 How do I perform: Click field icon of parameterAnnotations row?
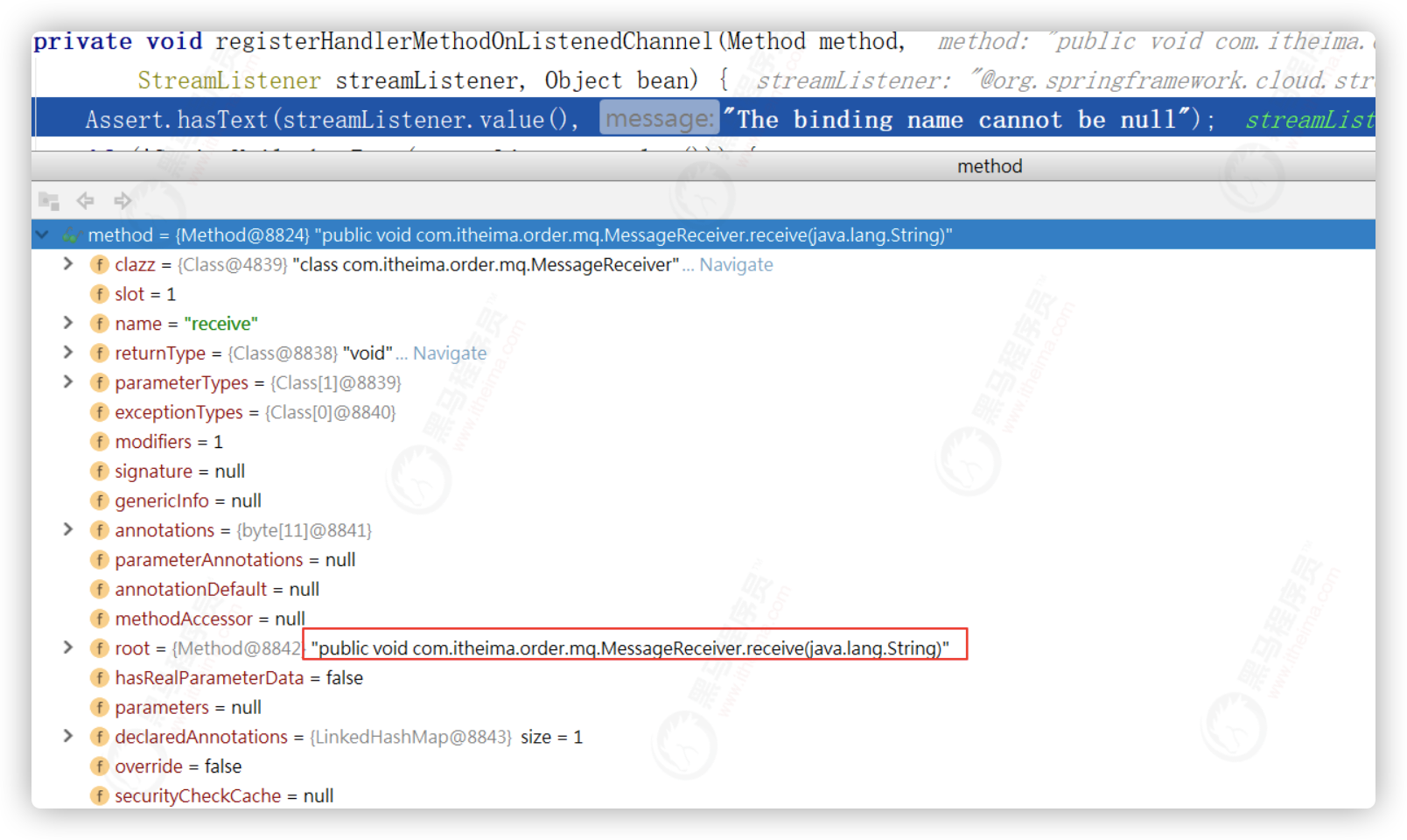coord(100,560)
